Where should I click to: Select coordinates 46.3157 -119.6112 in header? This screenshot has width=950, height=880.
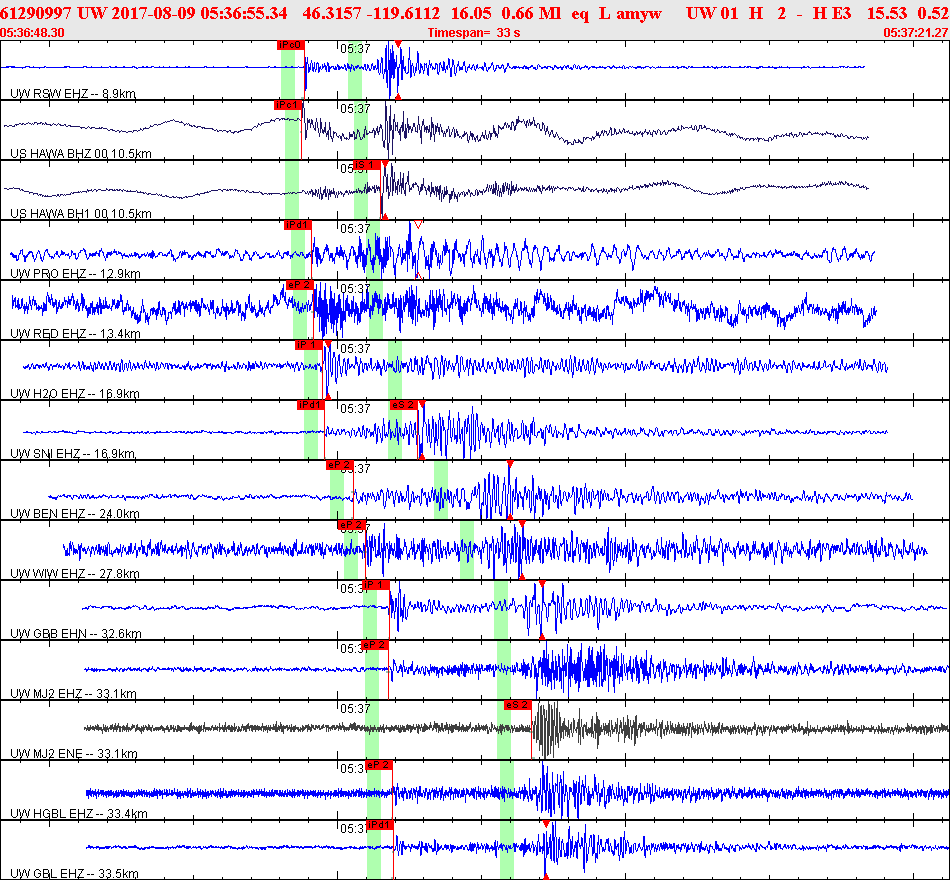[x=371, y=13]
